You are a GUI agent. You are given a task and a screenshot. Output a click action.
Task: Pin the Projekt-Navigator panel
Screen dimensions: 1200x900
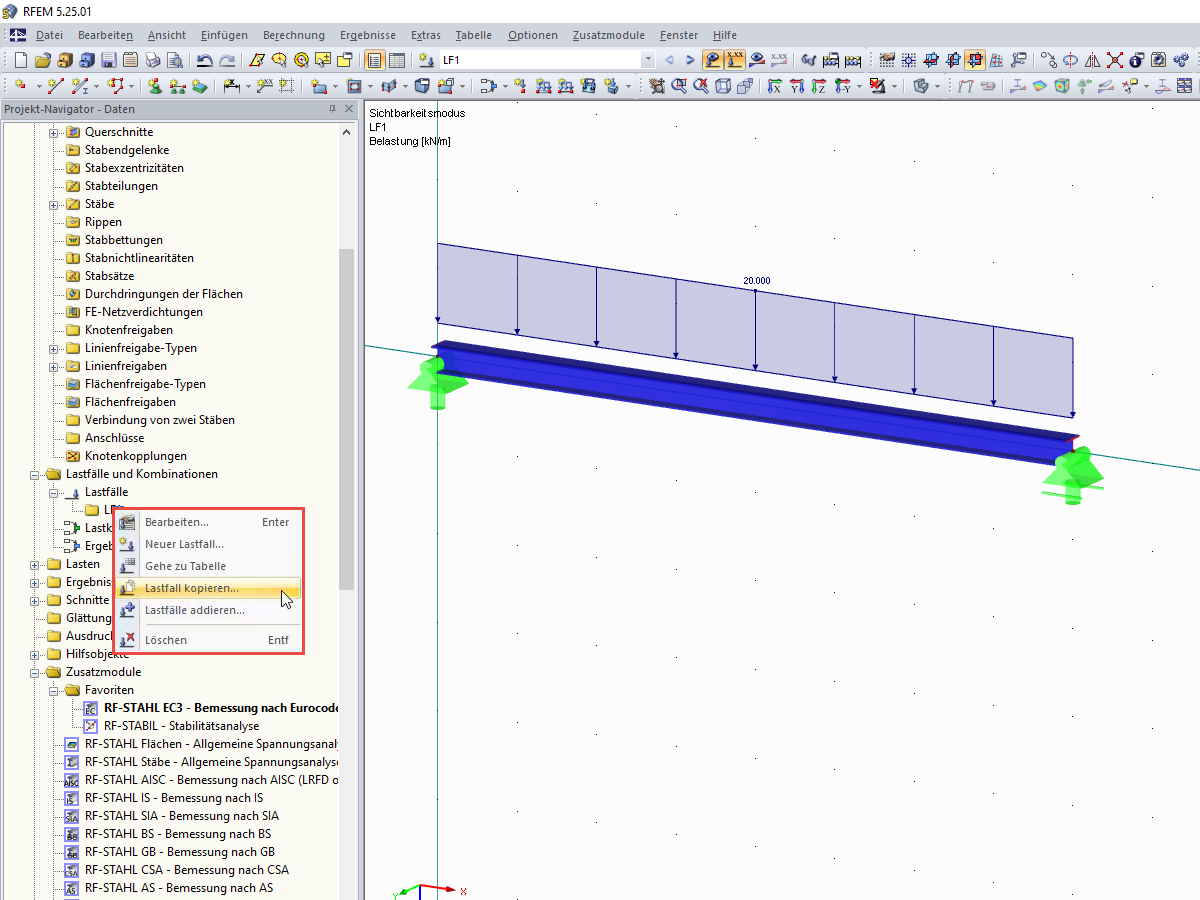(x=333, y=109)
